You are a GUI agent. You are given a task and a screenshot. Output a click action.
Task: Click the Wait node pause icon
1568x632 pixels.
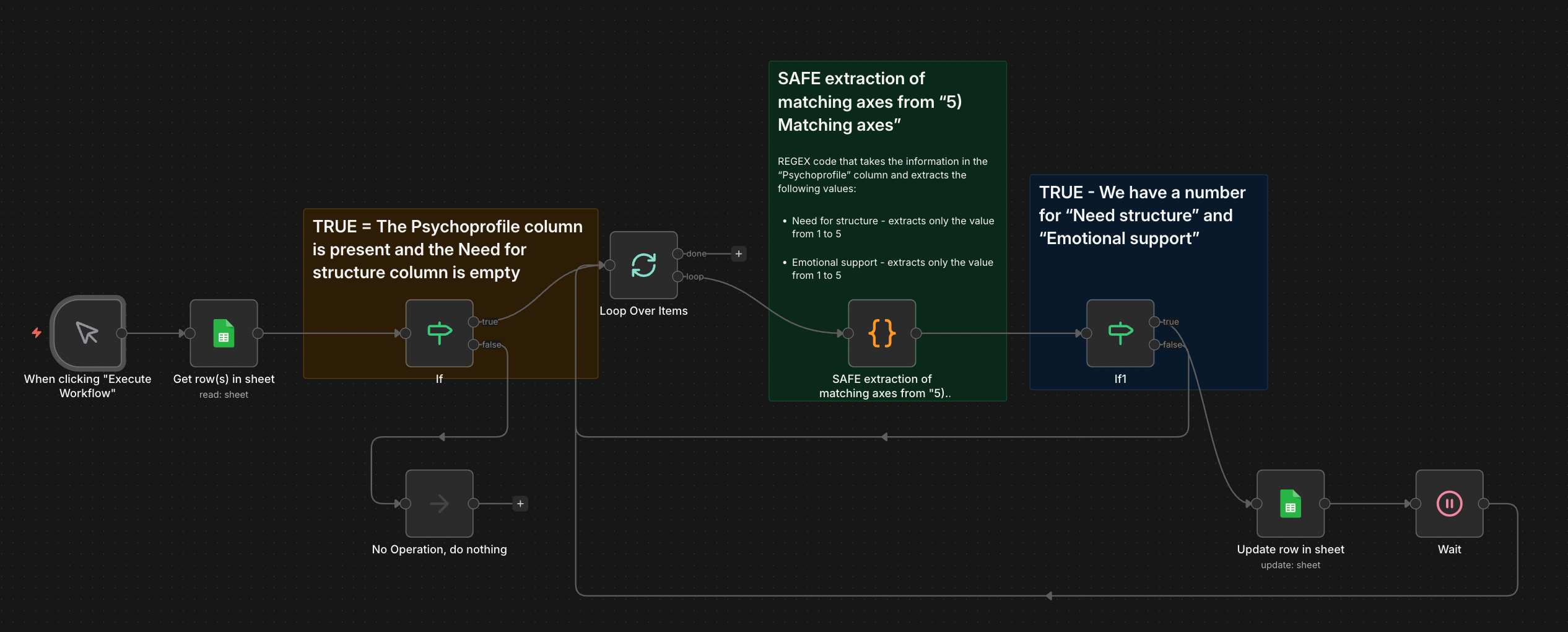(1449, 503)
